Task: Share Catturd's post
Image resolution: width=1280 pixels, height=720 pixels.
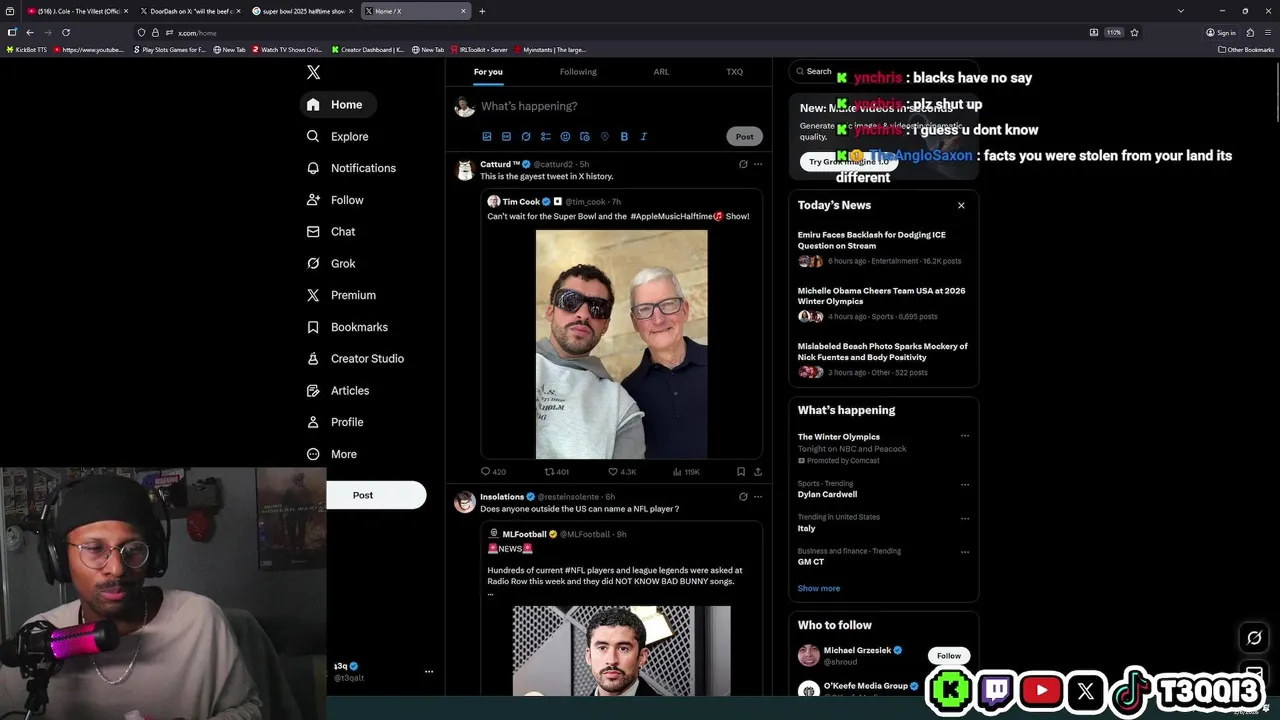Action: [x=758, y=472]
